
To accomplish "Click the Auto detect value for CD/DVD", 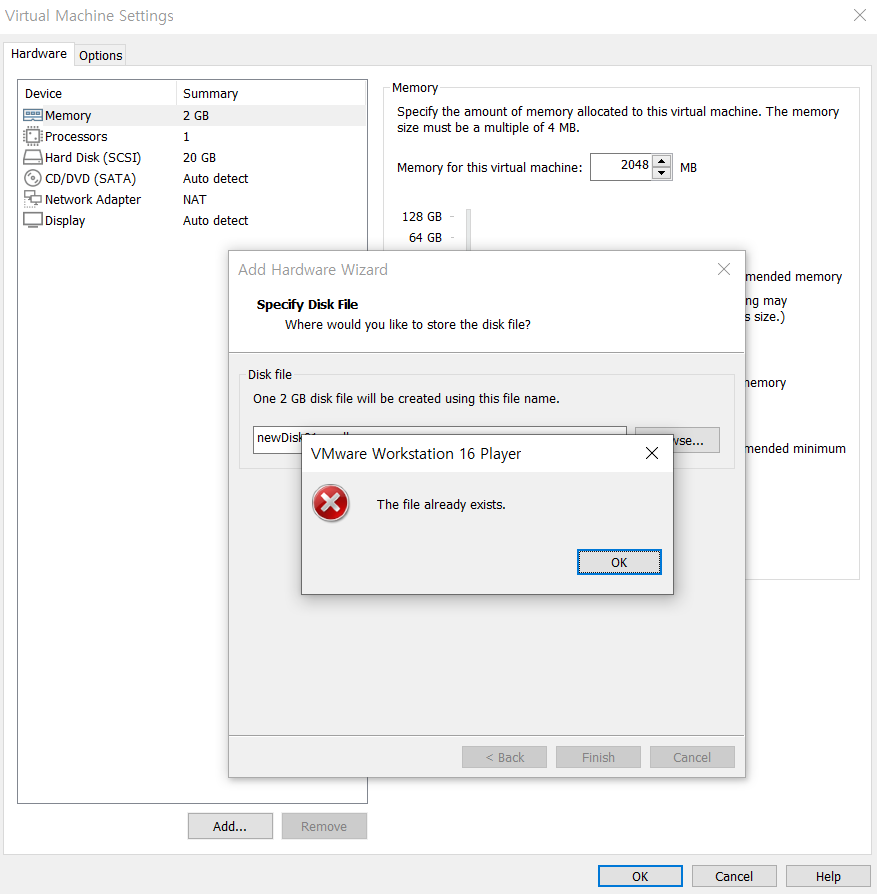I will pyautogui.click(x=215, y=178).
